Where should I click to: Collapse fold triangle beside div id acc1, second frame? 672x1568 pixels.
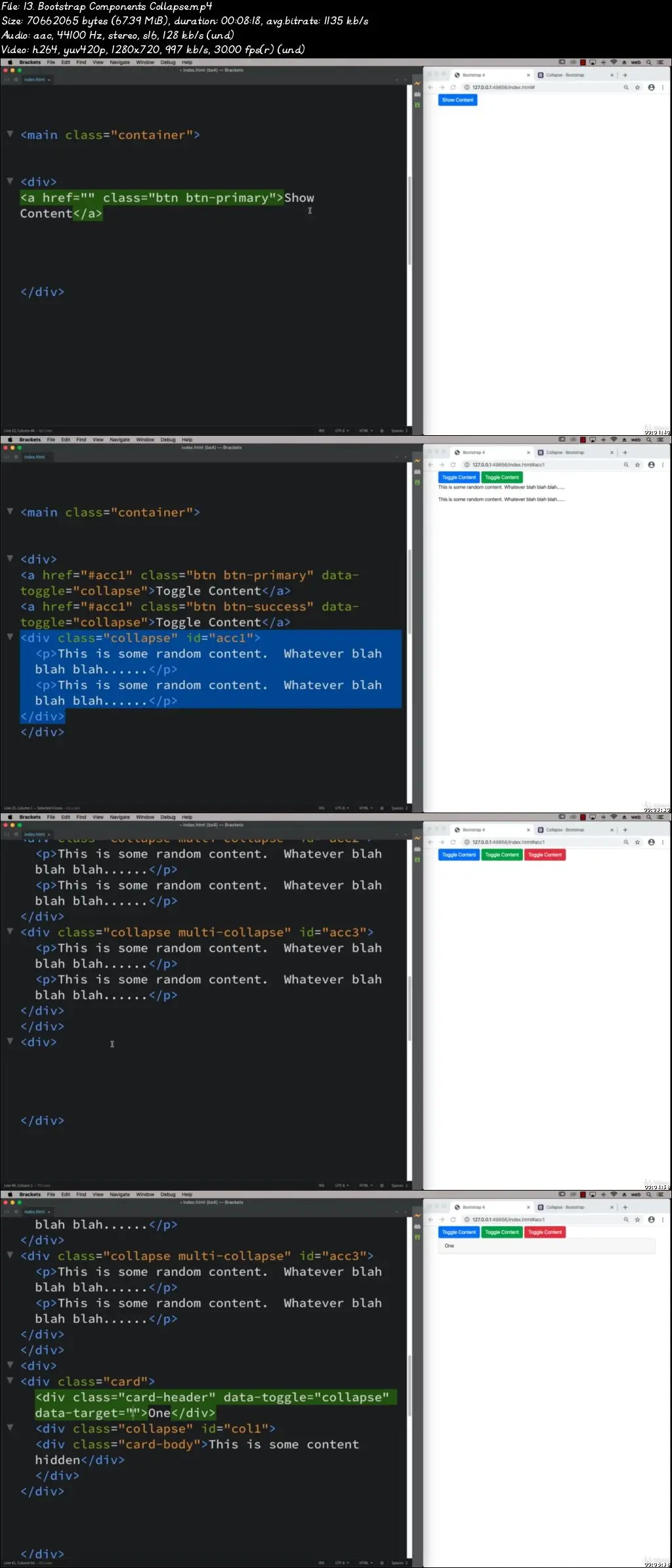click(x=10, y=637)
